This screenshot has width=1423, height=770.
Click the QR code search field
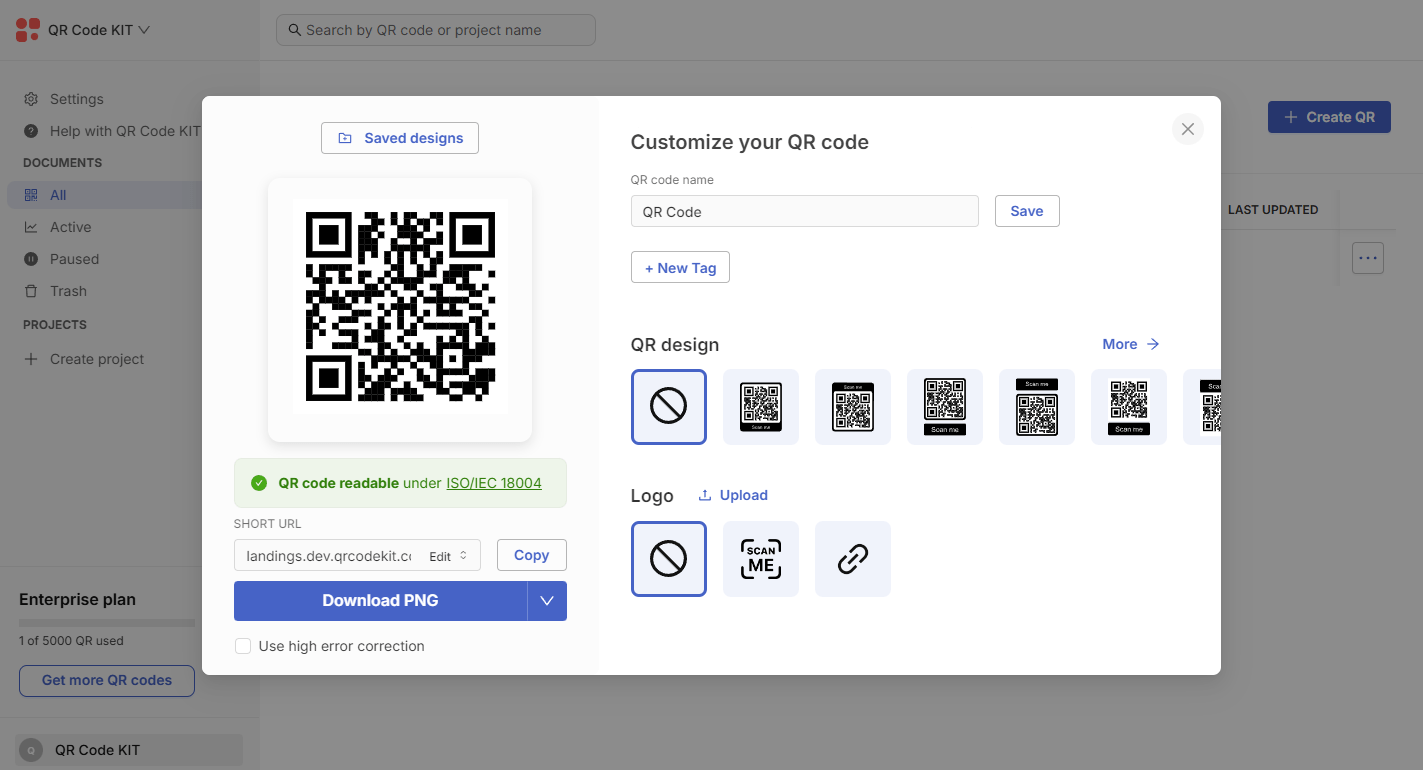click(435, 29)
